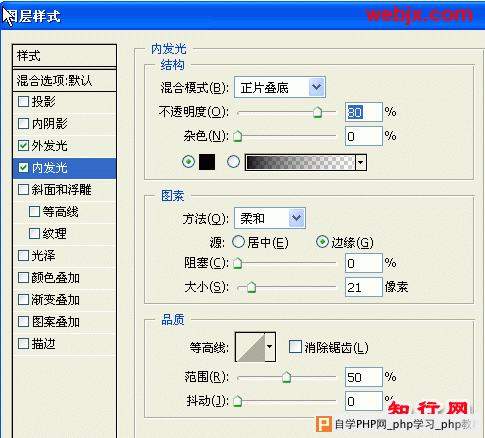Open the 等高线 contour thumbnail editor
This screenshot has height=438, width=485.
250,347
